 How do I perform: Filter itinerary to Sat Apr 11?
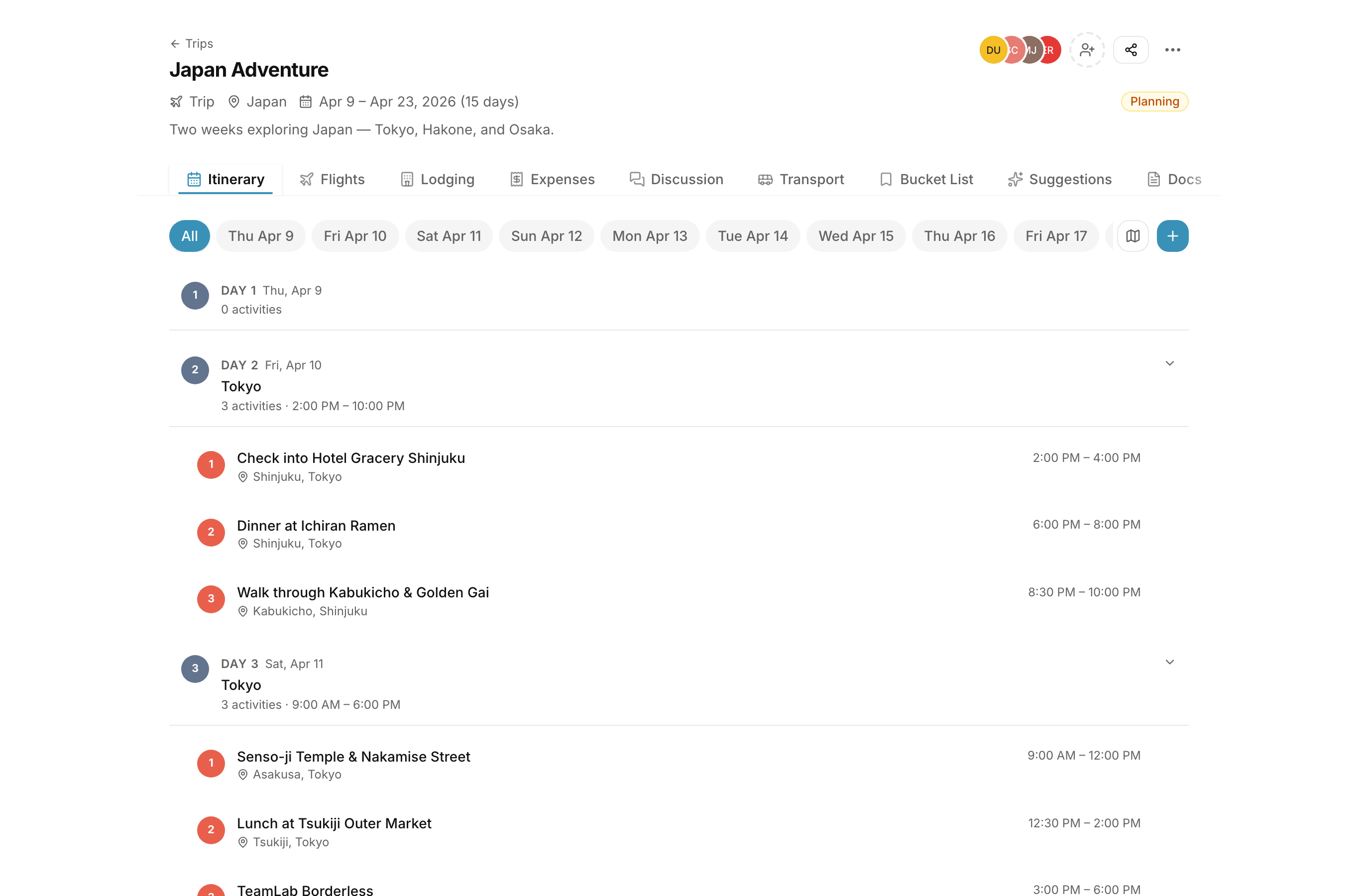pyautogui.click(x=449, y=236)
